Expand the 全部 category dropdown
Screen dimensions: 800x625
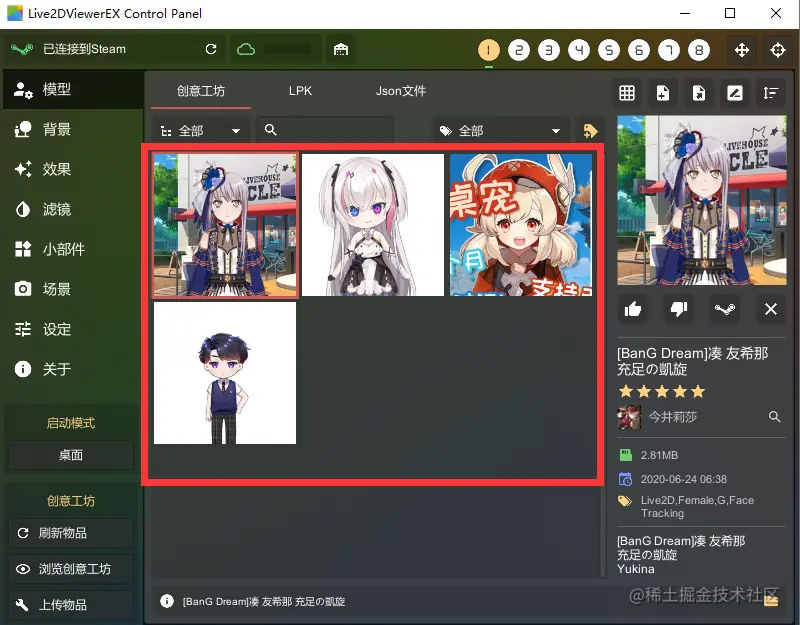pos(201,131)
